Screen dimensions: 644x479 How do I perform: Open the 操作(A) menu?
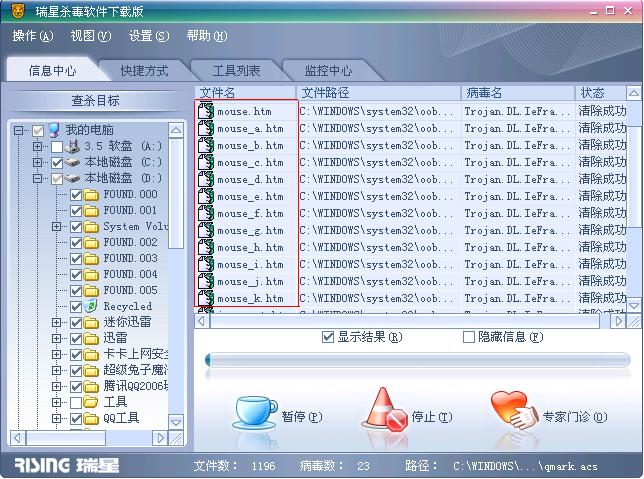pyautogui.click(x=33, y=36)
